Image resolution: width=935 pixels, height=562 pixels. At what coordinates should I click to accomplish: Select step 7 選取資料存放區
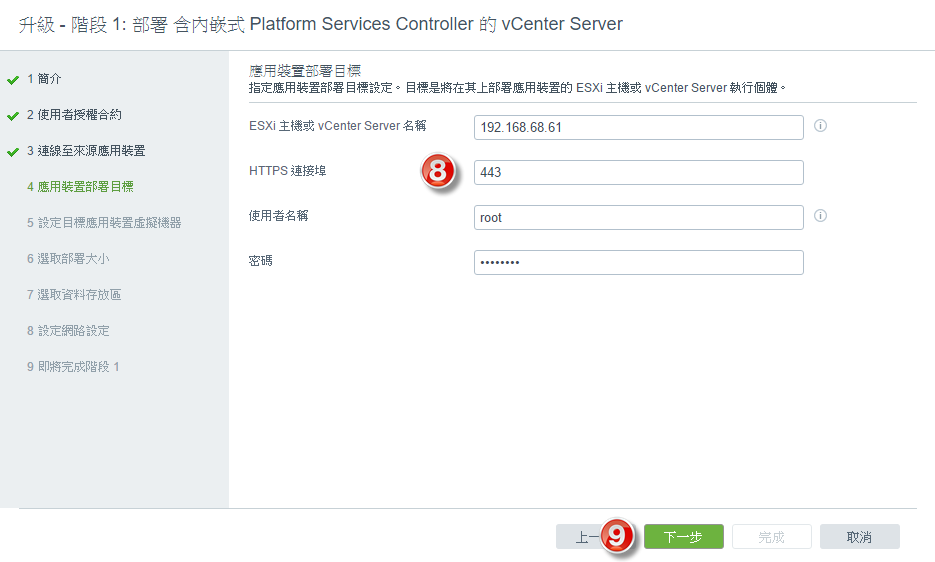tap(74, 295)
